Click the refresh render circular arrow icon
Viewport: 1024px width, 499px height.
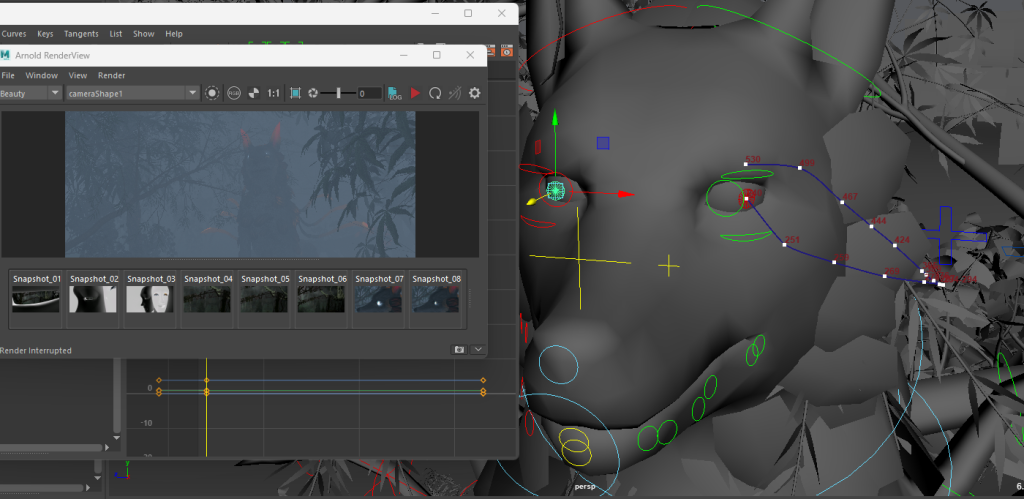pyautogui.click(x=435, y=93)
